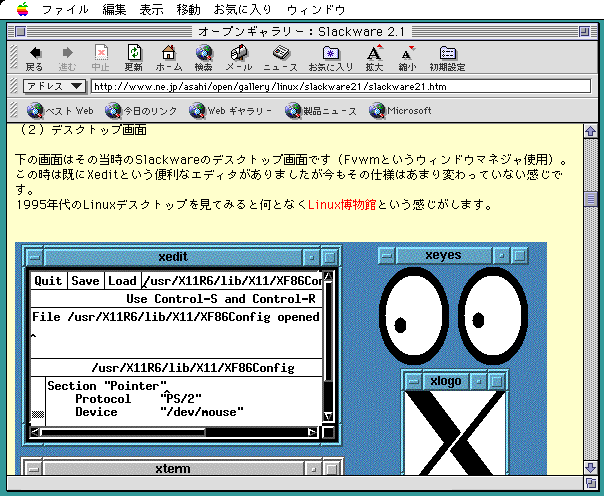Viewport: 604px width, 496px height.
Task: Open Favorites (お気に入り) folder toolbar icon
Action: point(331,58)
